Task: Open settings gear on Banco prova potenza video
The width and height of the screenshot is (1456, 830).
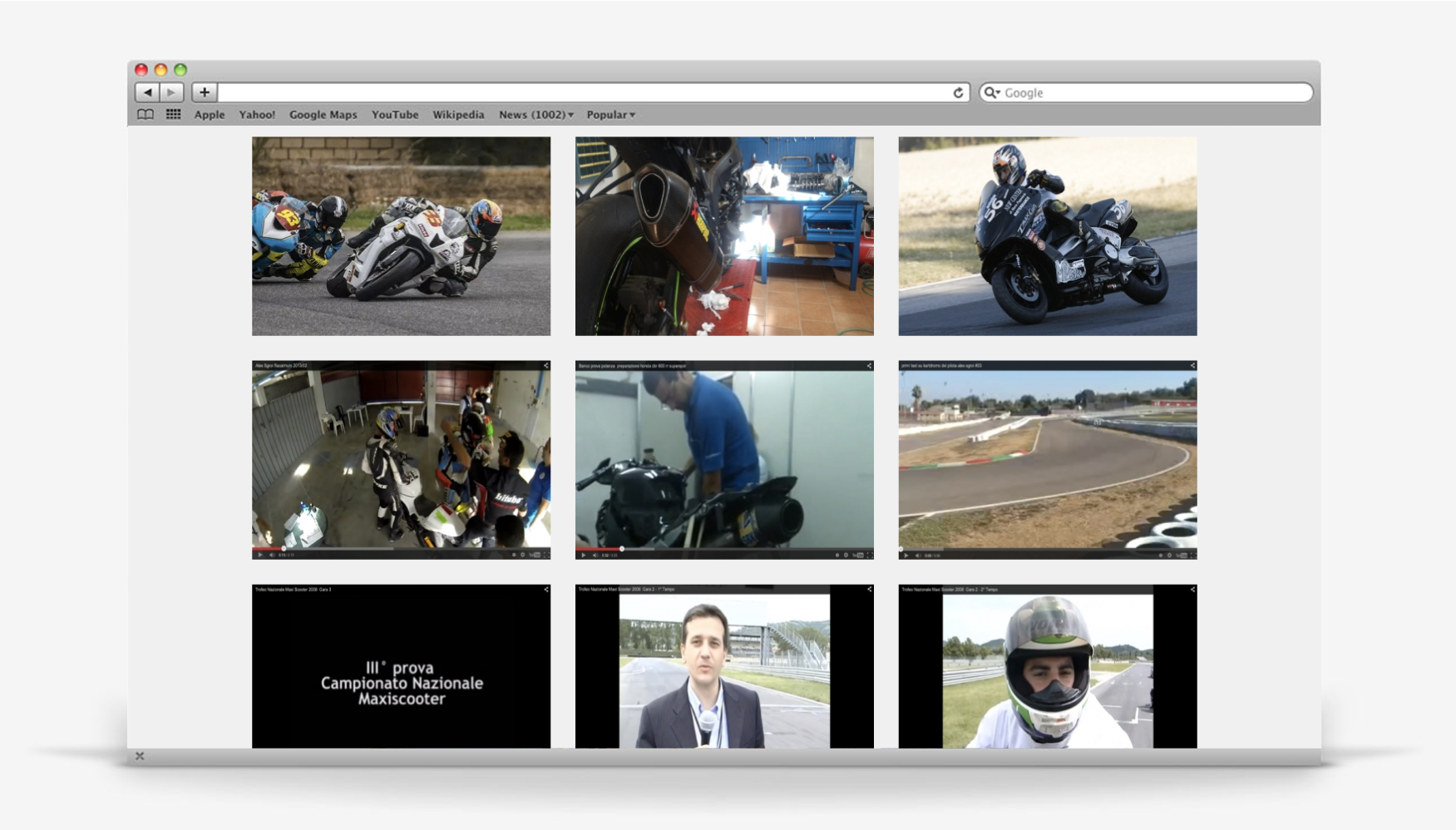Action: pyautogui.click(x=846, y=555)
